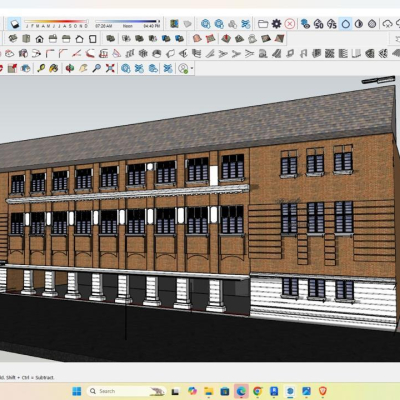Screen dimensions: 400x400
Task: Click the SketchUp taskbar icon
Action: (290, 391)
